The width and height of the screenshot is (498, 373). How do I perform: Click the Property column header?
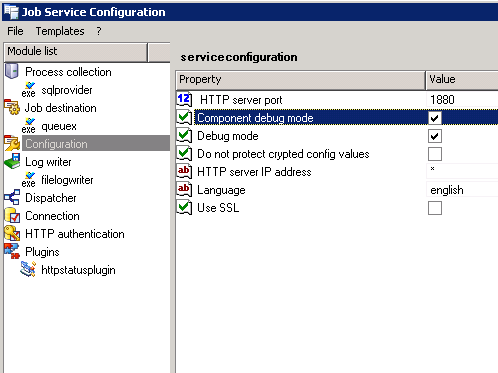(300, 80)
